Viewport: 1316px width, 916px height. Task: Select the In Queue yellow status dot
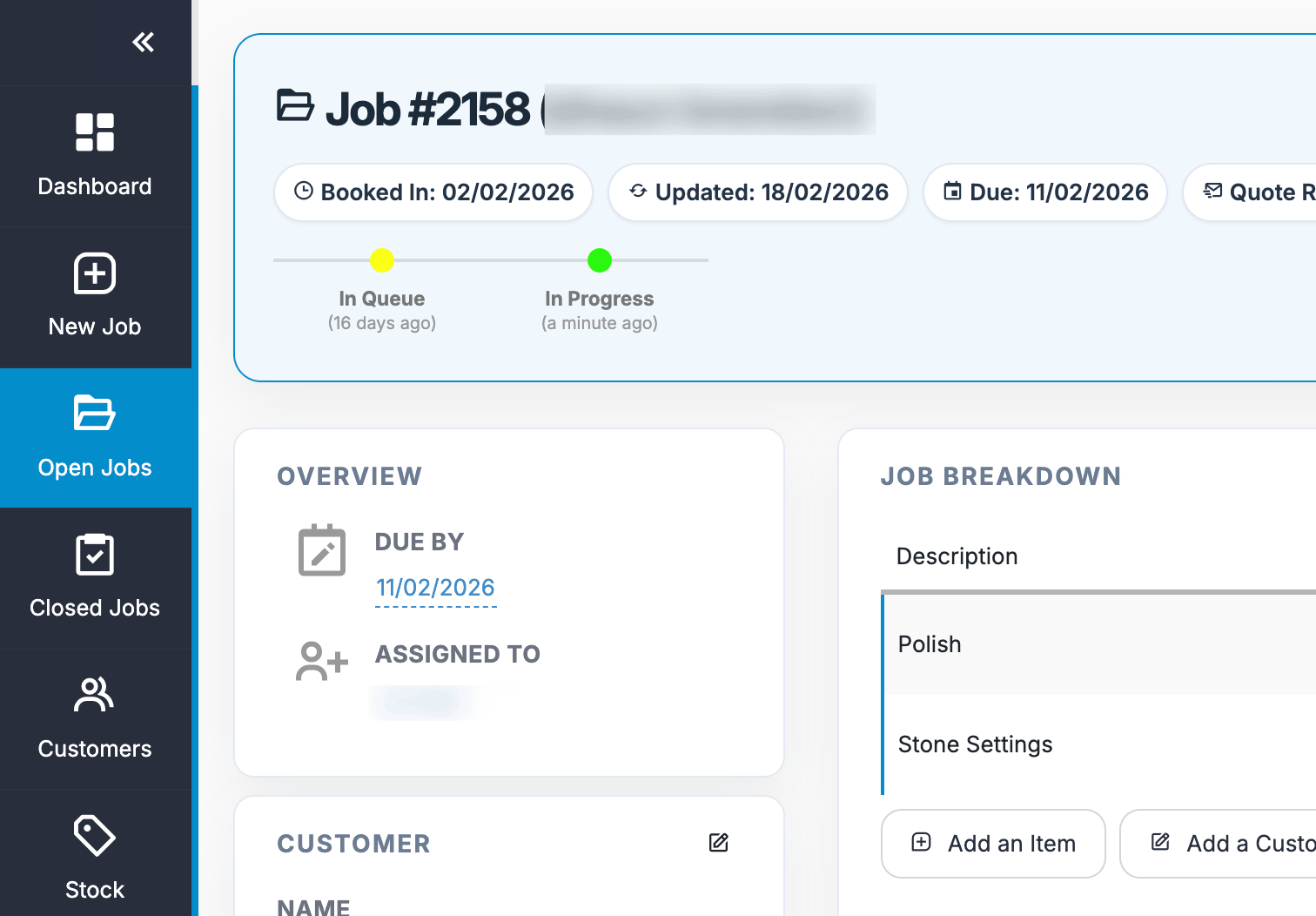tap(382, 260)
